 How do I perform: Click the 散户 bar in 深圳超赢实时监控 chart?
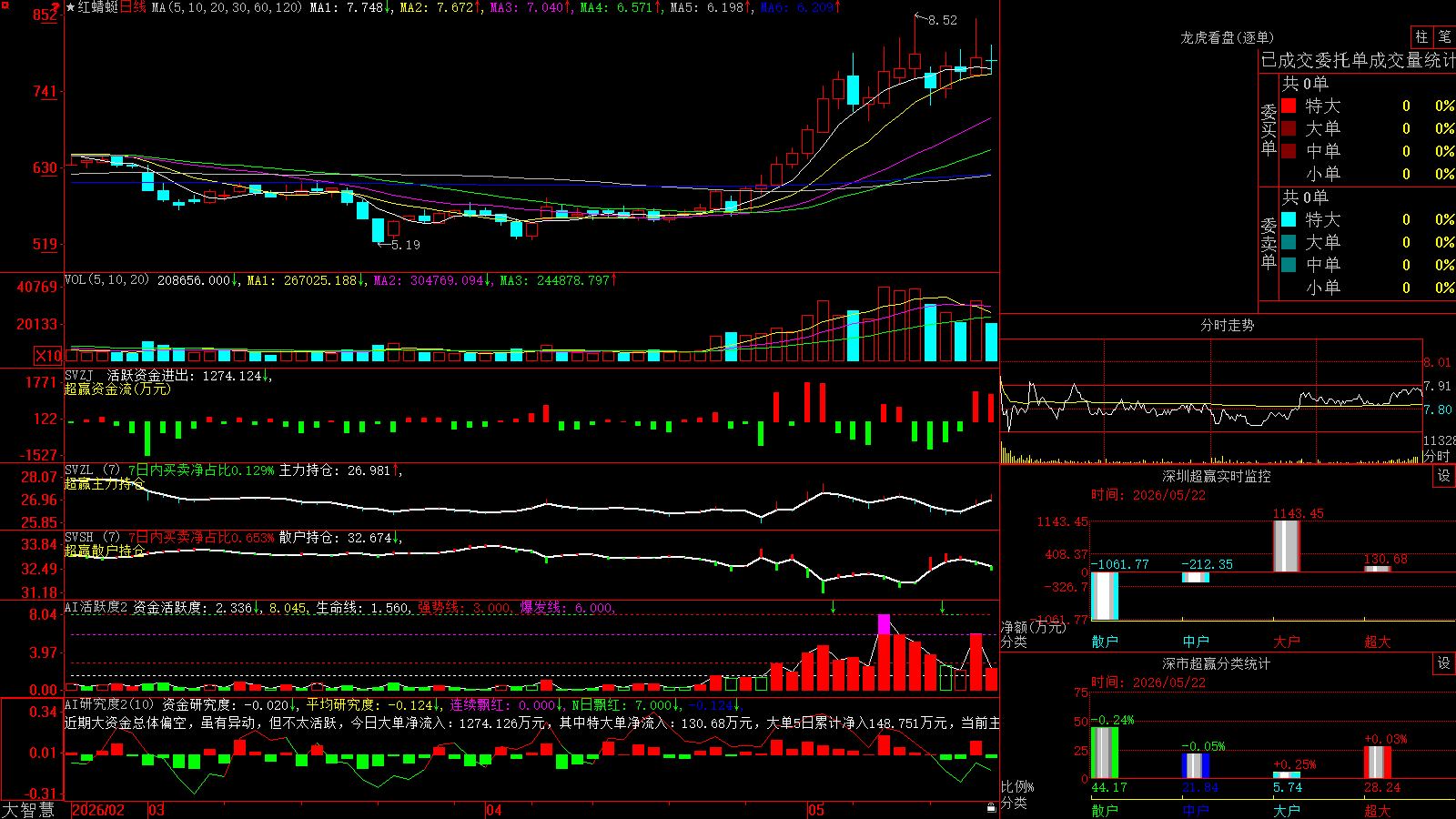pyautogui.click(x=1105, y=596)
